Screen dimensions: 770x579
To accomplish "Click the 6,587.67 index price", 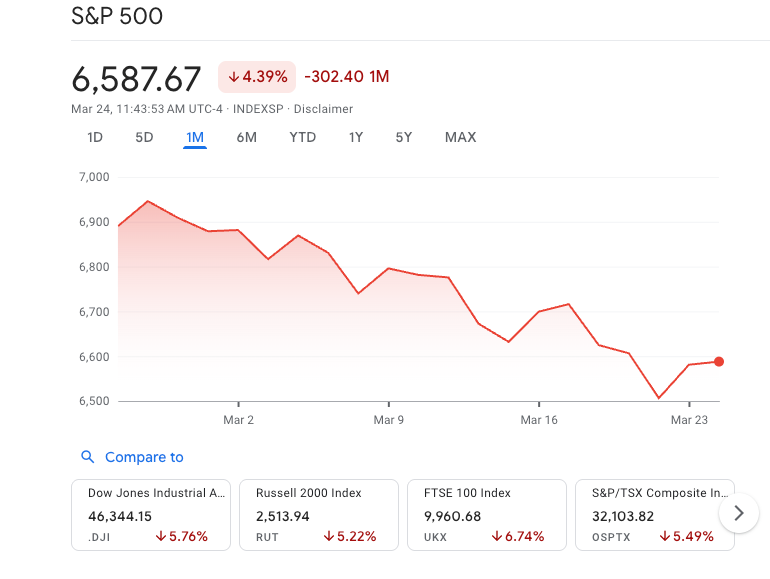I will coord(137,78).
